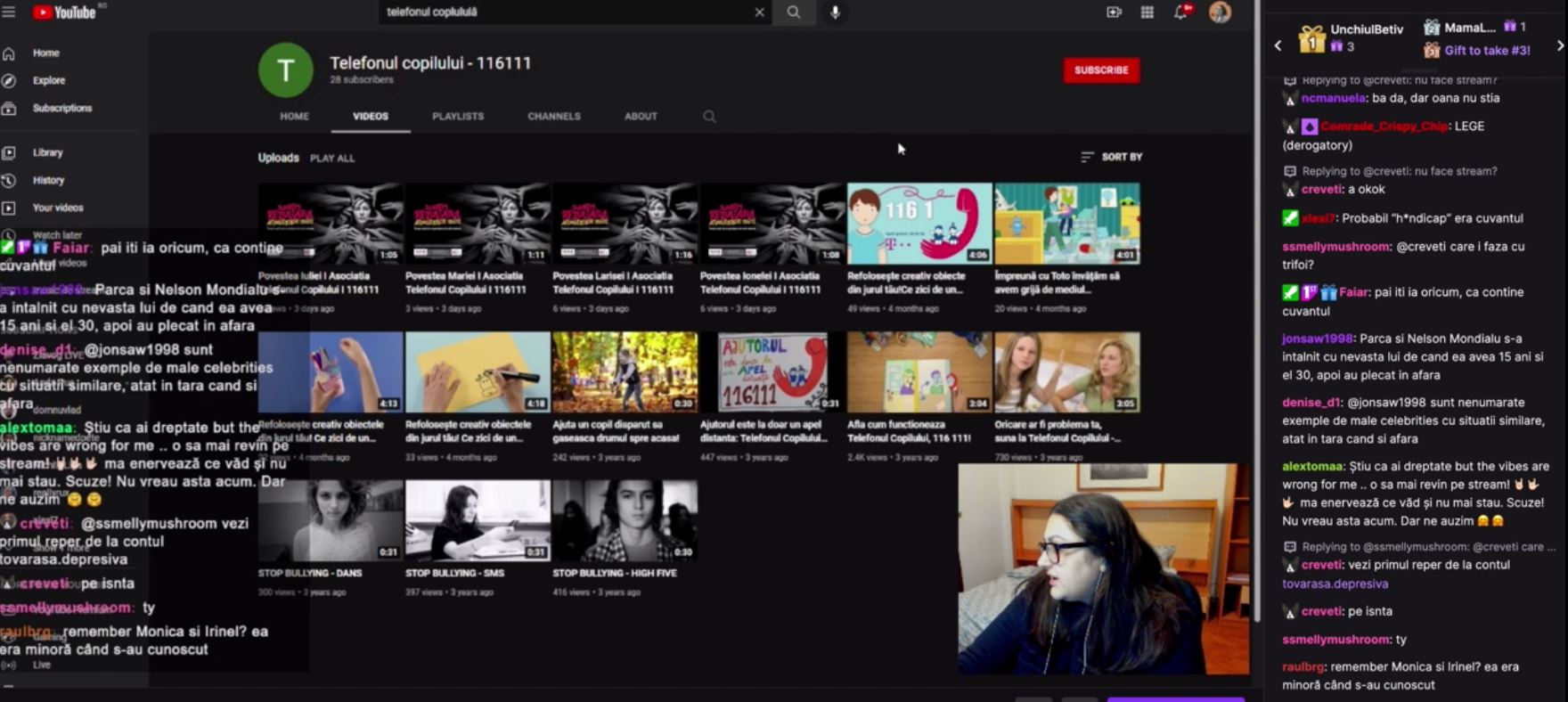The width and height of the screenshot is (1568, 702).
Task: Click username ssmellymushroom above the trifoi question
Action: 1335,247
